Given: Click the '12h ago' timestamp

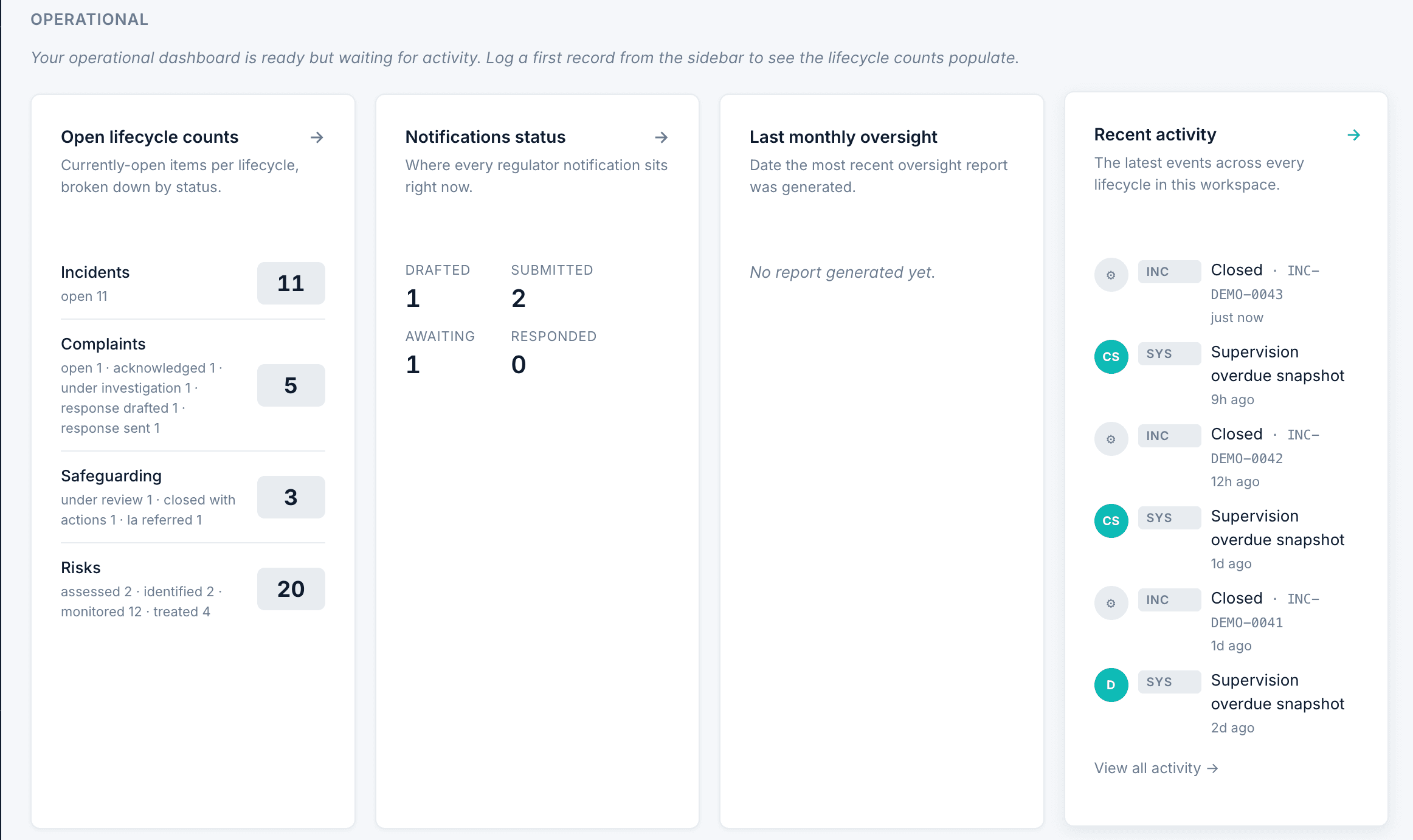Looking at the screenshot, I should (1235, 482).
